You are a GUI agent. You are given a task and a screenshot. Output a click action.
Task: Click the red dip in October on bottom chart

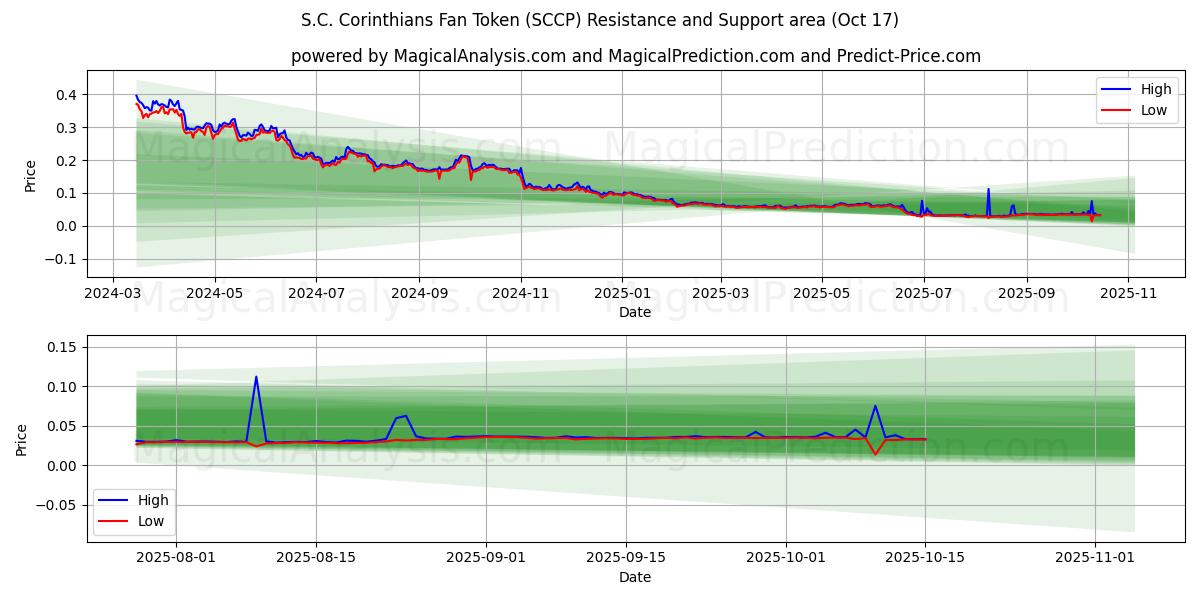pyautogui.click(x=875, y=454)
